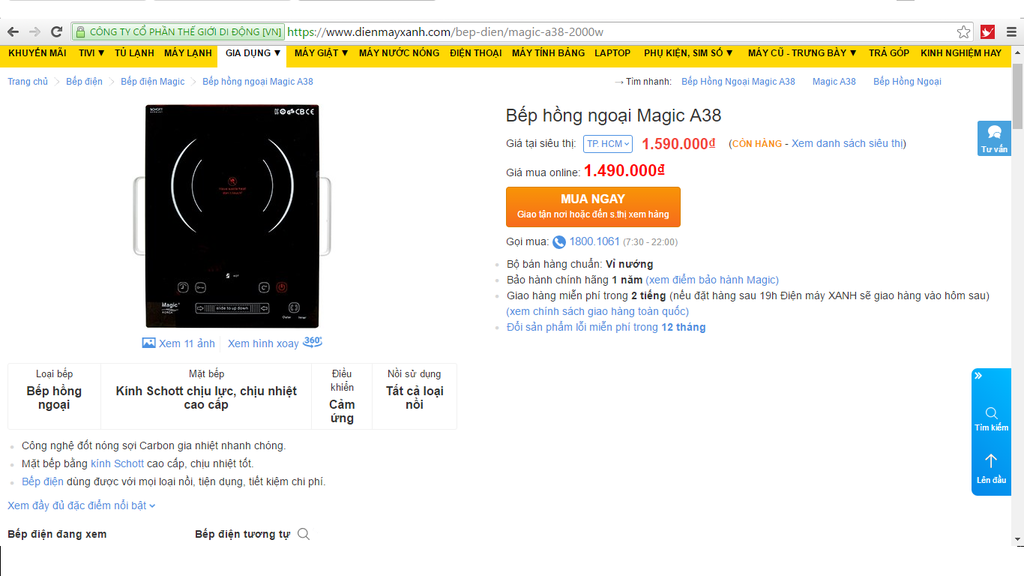Expand the PHỤ KIỆN, SIM SỐ dropdown
The width and height of the screenshot is (1024, 576).
[688, 53]
